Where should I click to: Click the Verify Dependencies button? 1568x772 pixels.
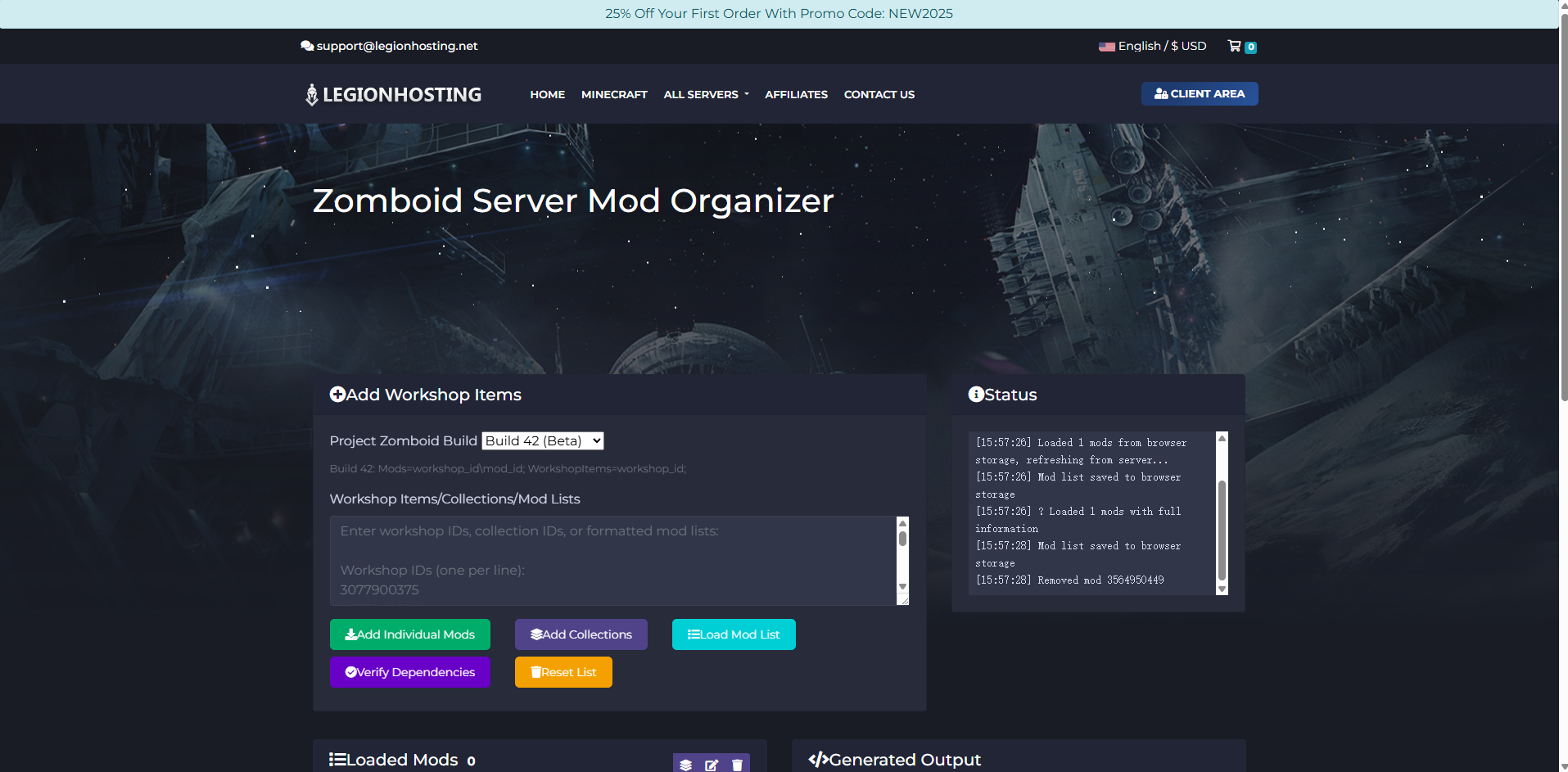[409, 672]
